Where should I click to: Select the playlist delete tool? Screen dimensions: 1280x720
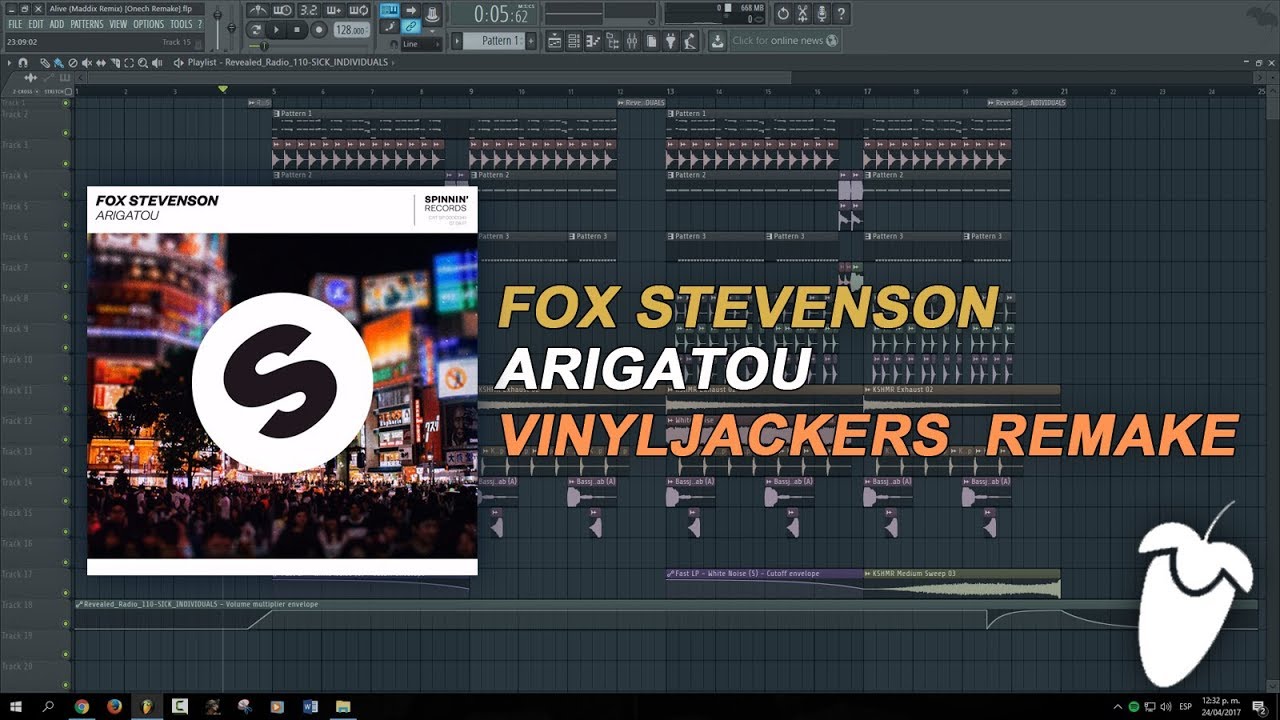pyautogui.click(x=73, y=63)
